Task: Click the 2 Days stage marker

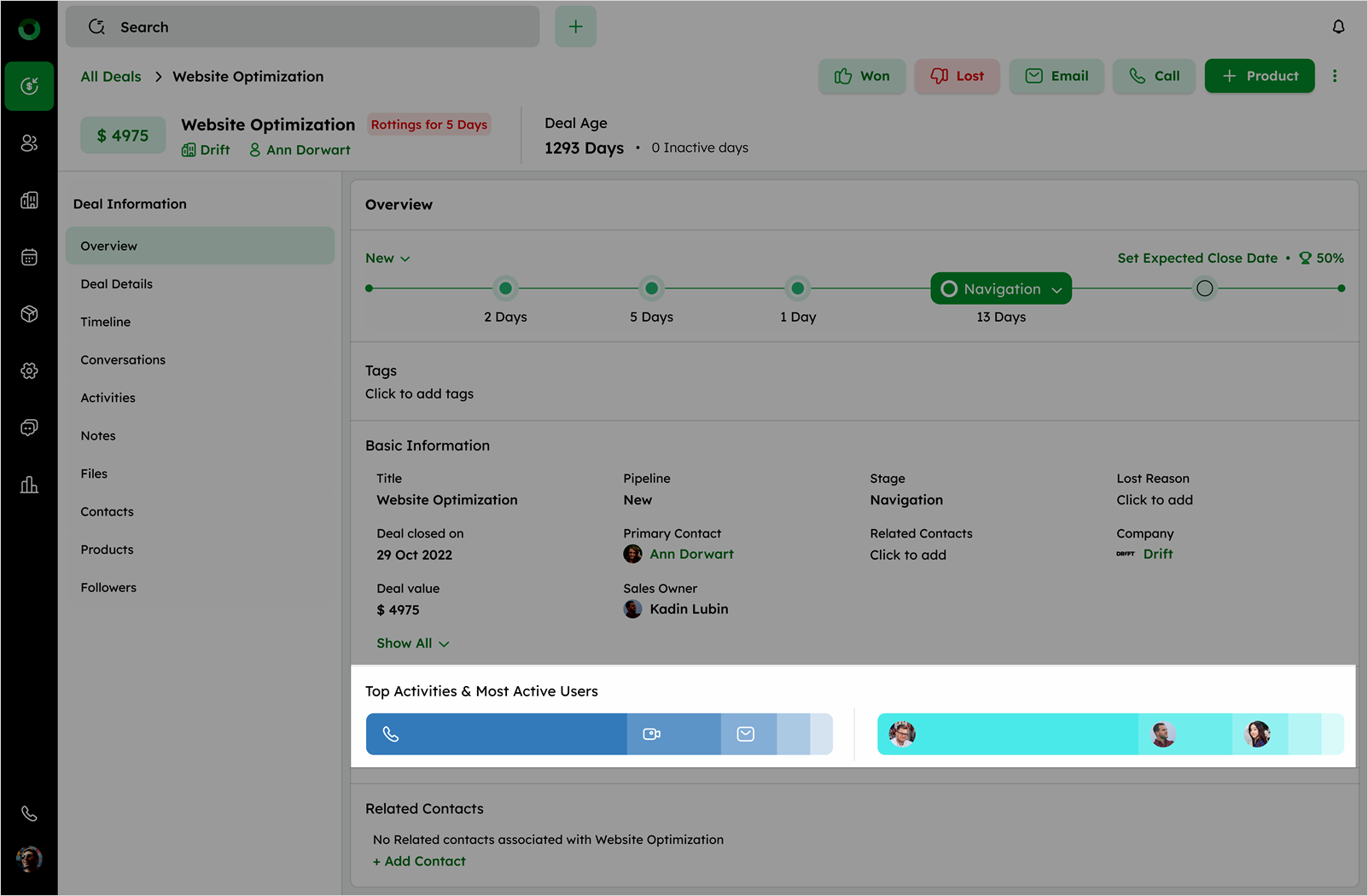Action: [x=505, y=288]
